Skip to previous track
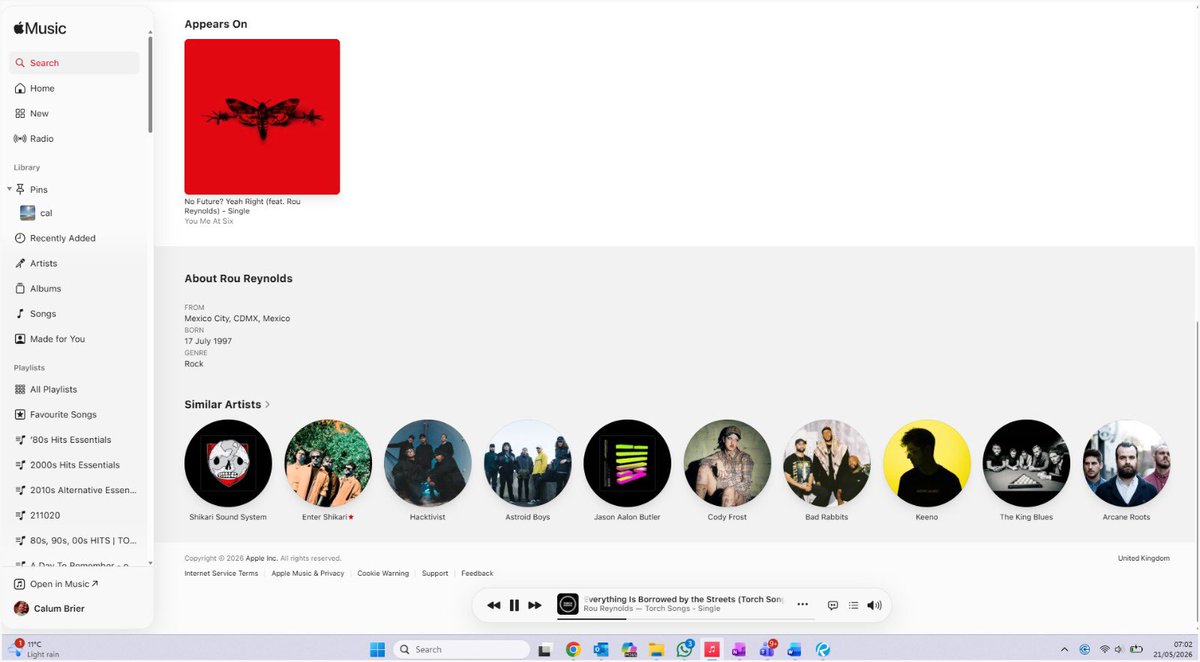 493,605
